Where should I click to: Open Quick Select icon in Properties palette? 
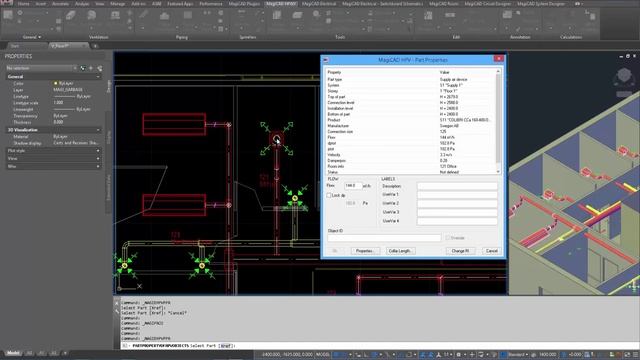[99, 68]
